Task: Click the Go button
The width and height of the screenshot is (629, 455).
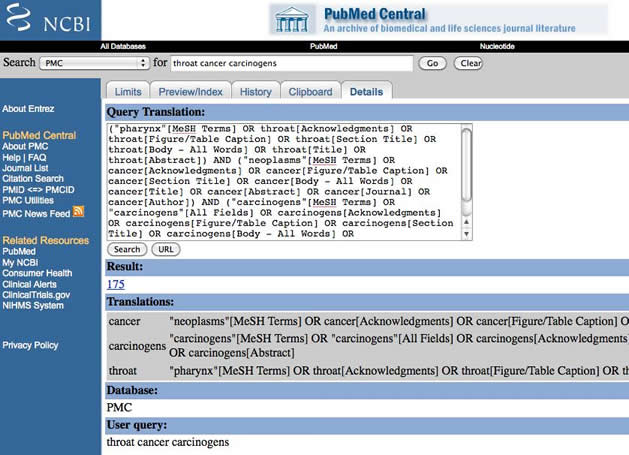Action: click(x=432, y=63)
